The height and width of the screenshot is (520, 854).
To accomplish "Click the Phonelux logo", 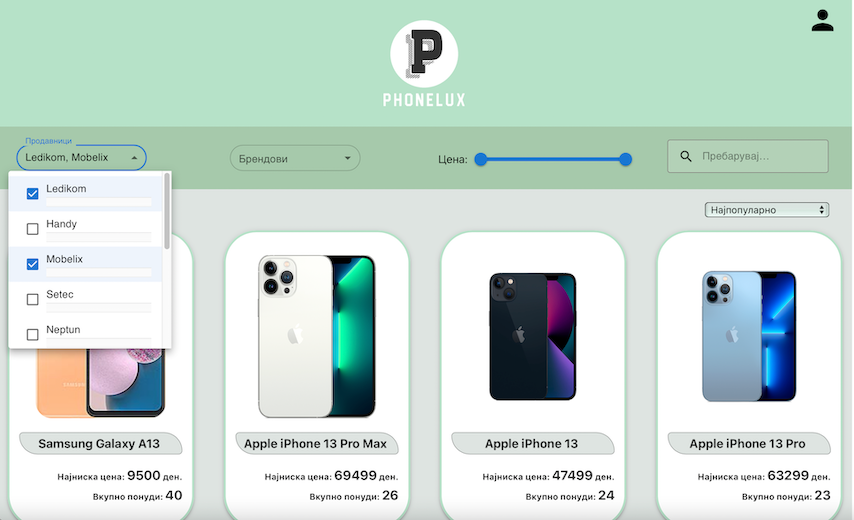I will (424, 64).
